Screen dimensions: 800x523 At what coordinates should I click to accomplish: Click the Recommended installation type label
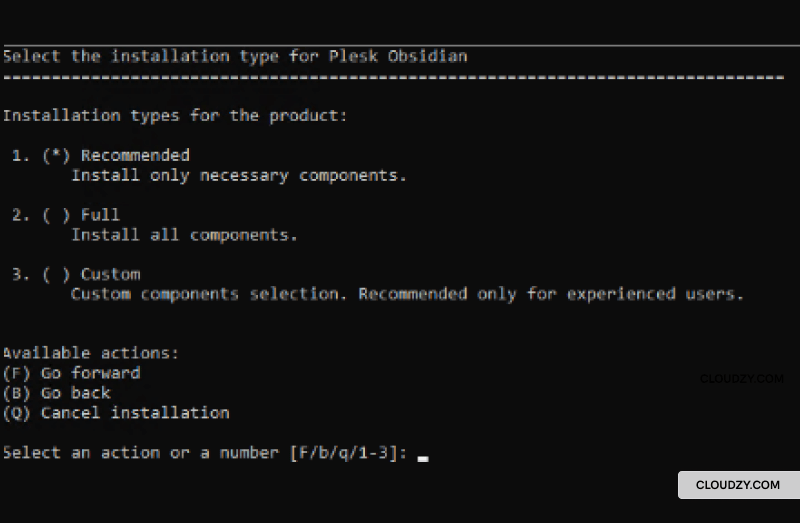(135, 155)
